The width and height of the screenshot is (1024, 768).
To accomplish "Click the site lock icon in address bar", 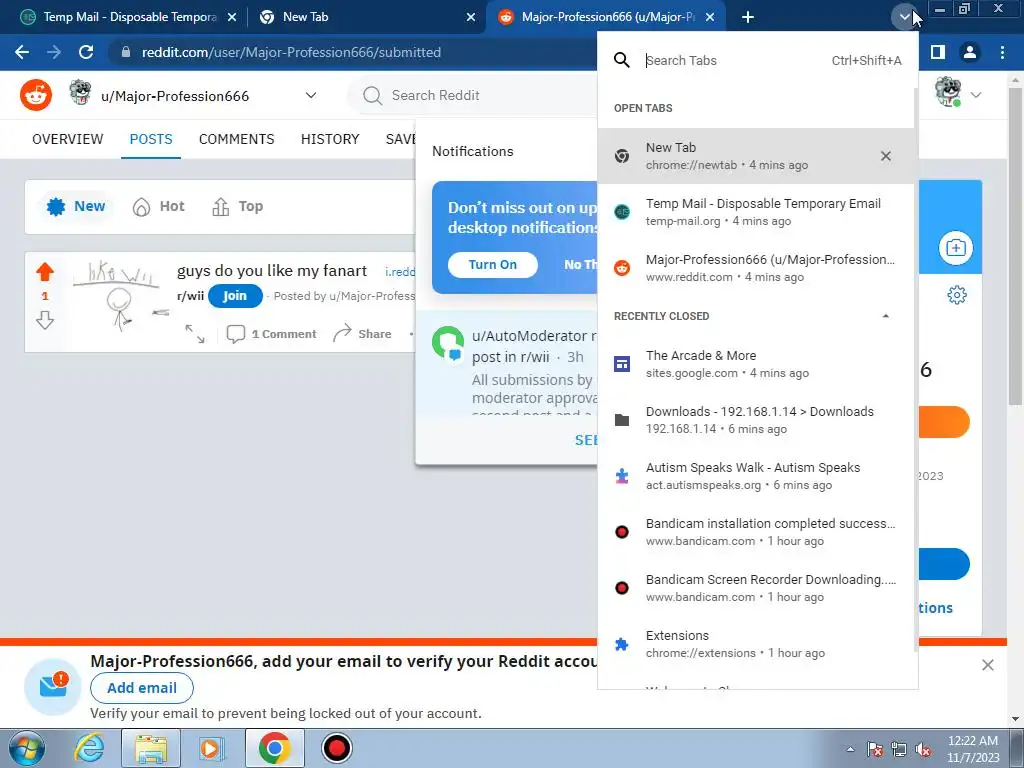I will click(x=126, y=52).
